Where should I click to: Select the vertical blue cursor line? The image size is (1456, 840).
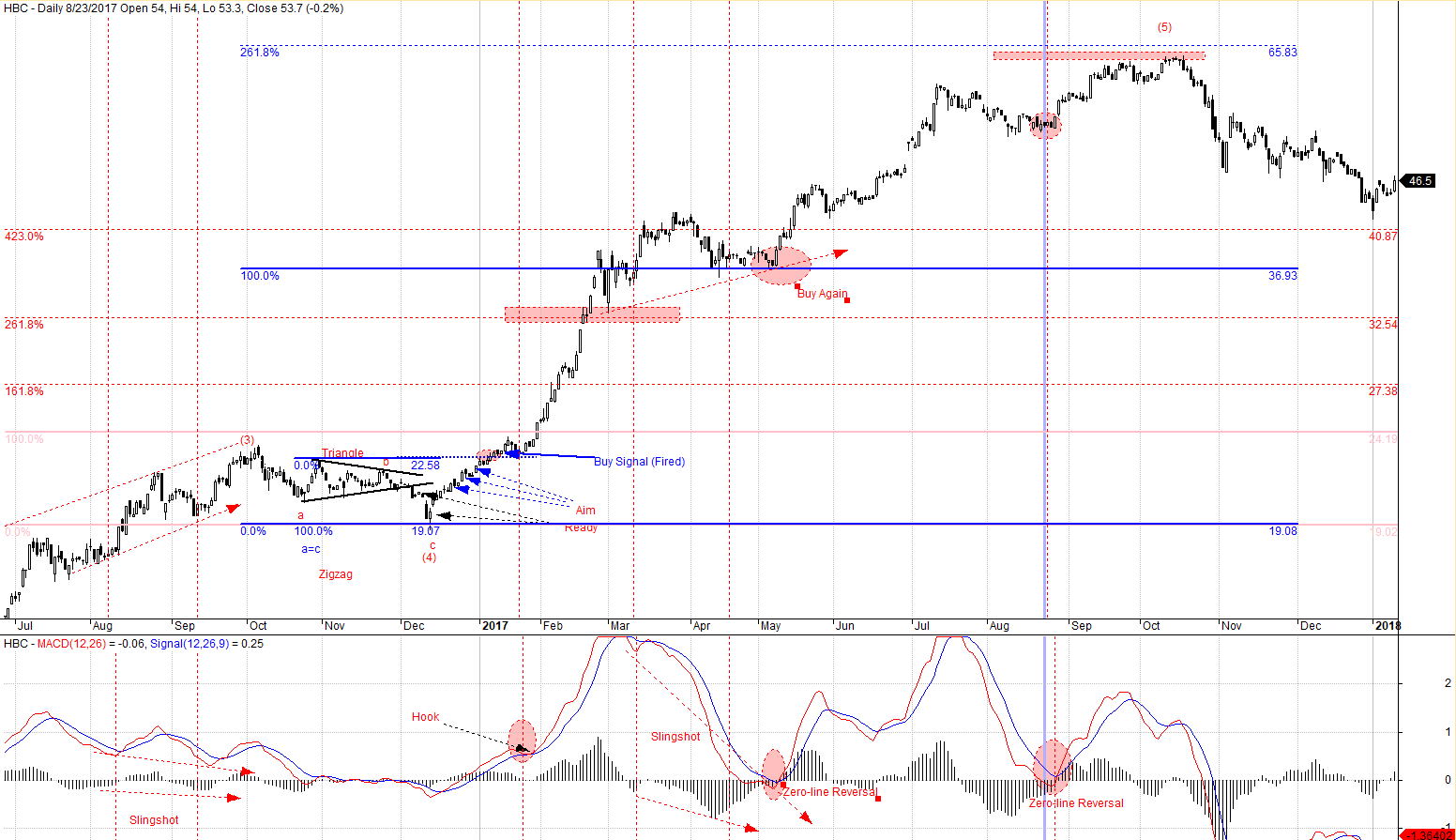tap(1045, 375)
